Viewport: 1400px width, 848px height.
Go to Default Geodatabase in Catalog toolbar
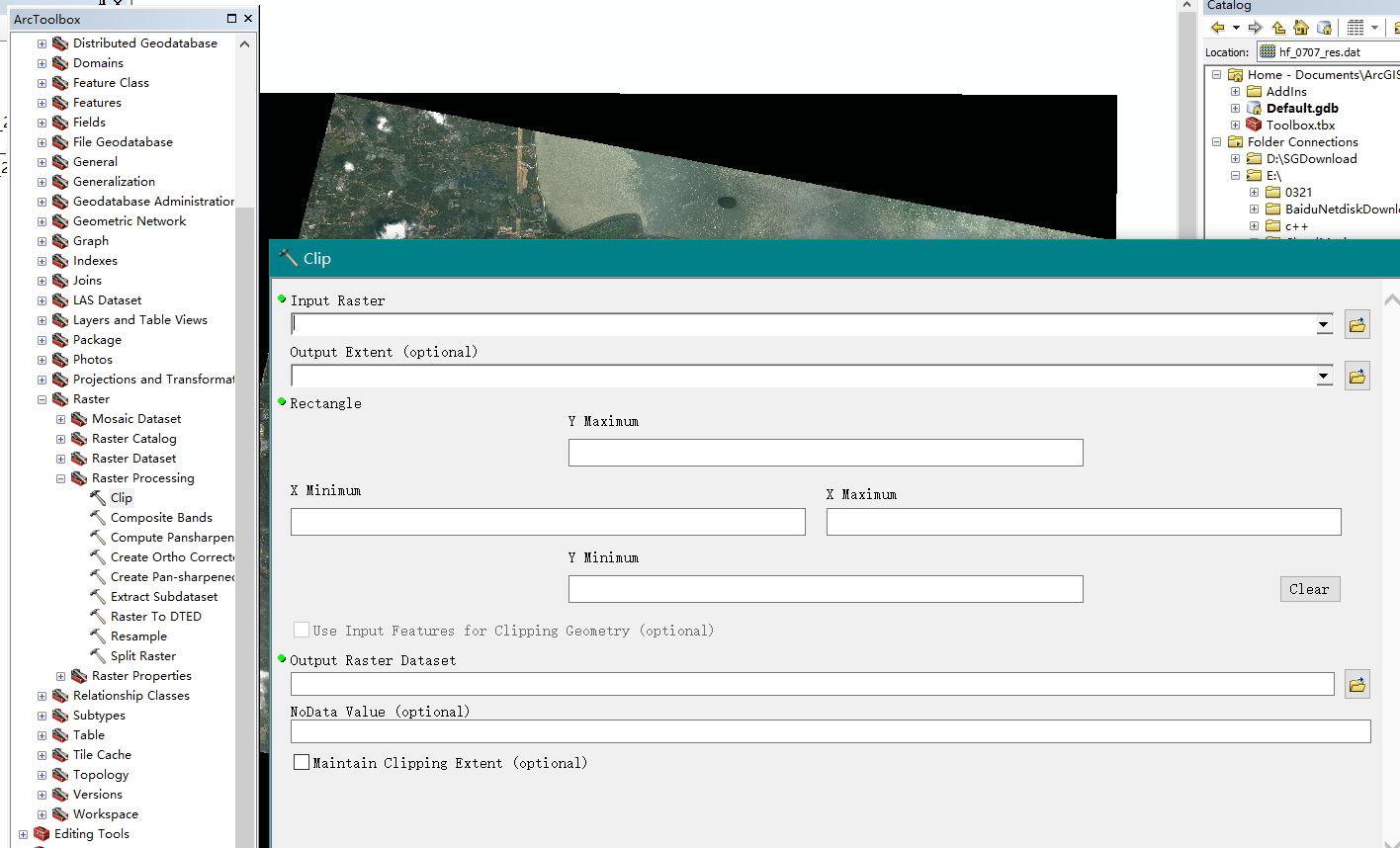point(1325,27)
